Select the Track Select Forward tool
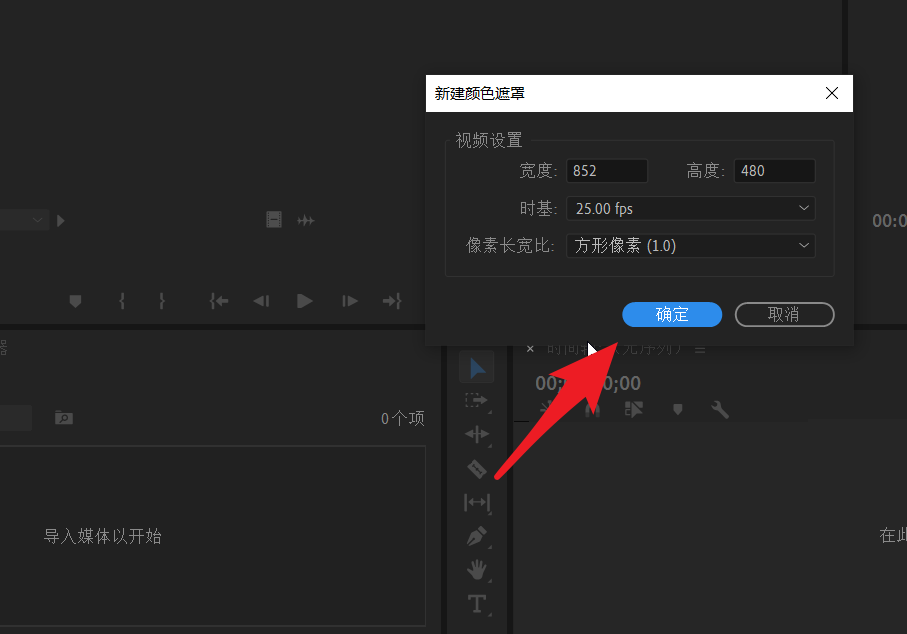This screenshot has height=634, width=907. (x=477, y=400)
